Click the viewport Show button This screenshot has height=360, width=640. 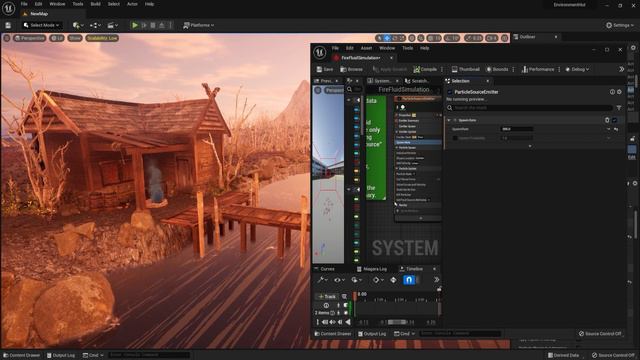(75, 38)
